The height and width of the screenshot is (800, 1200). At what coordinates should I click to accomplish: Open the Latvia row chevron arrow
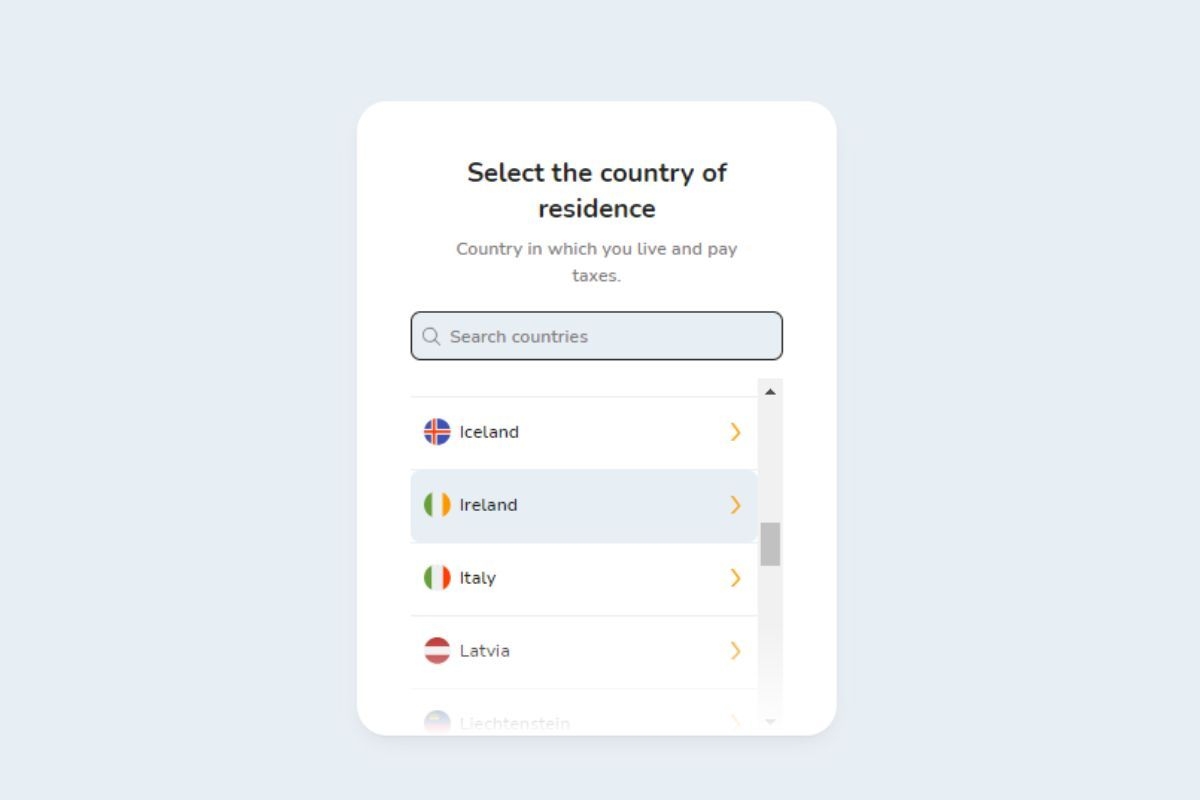(736, 651)
